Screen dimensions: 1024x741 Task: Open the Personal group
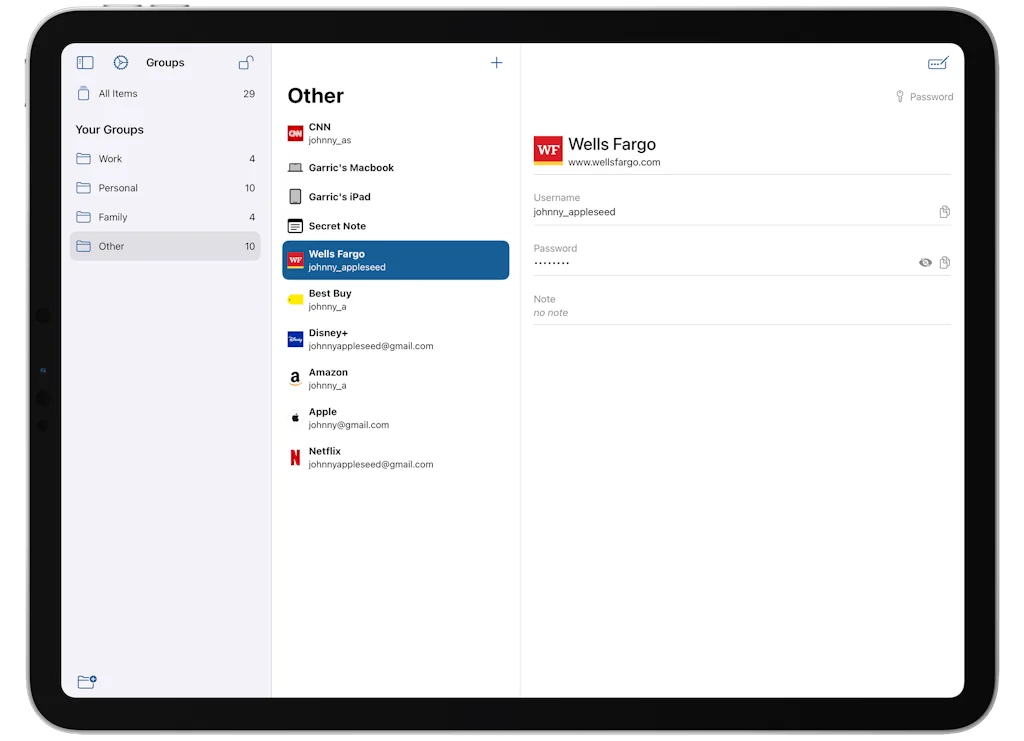(x=118, y=188)
